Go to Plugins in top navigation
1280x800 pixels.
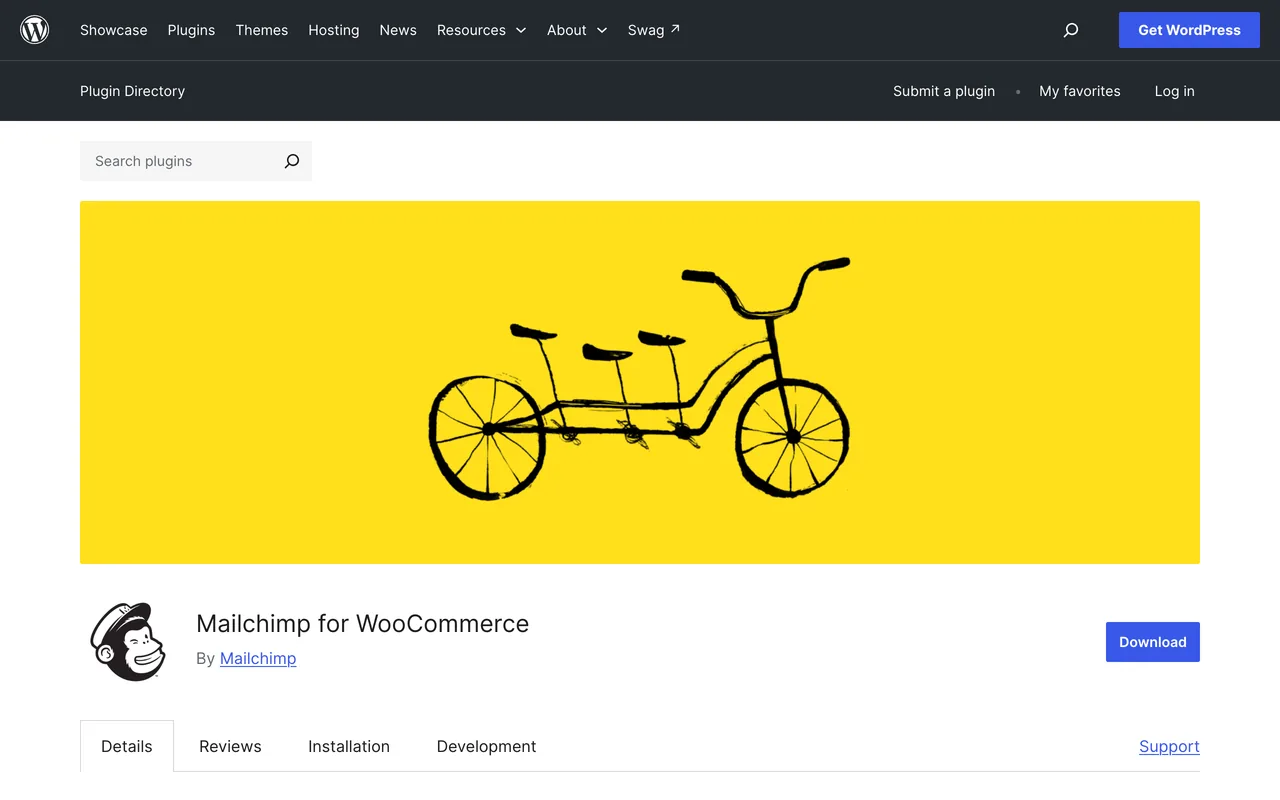pos(191,30)
